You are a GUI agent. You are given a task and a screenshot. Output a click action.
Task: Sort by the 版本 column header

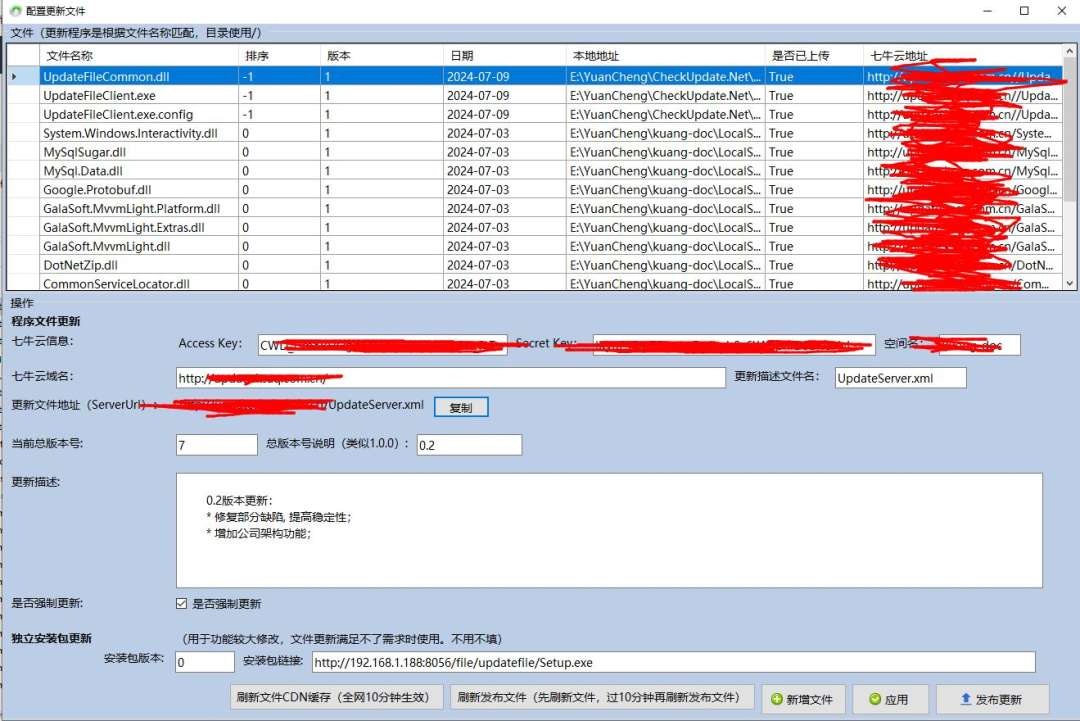click(x=382, y=56)
